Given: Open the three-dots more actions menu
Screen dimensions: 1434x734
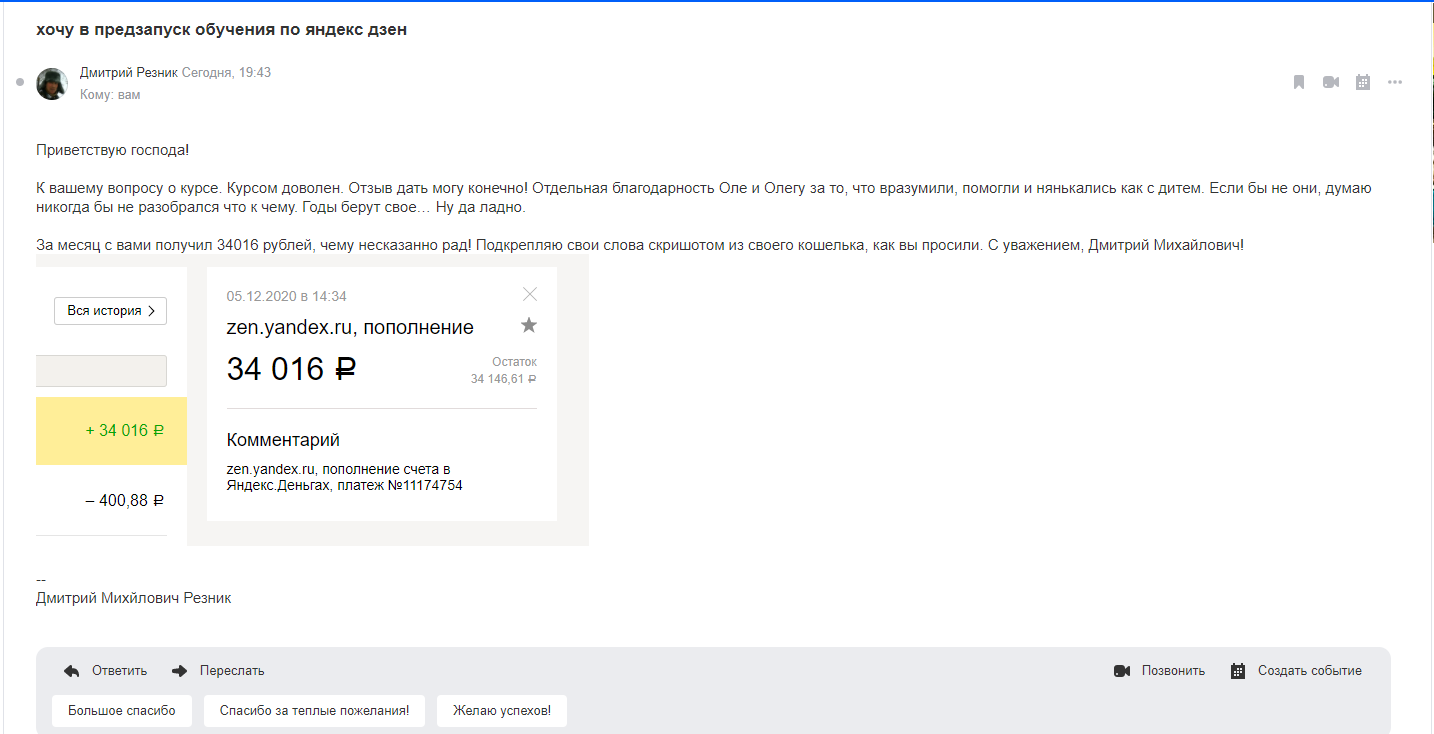Looking at the screenshot, I should (1395, 82).
